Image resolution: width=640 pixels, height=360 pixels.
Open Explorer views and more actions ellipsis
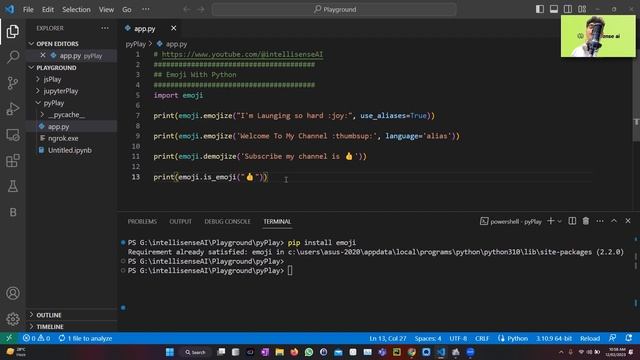pyautogui.click(x=105, y=28)
